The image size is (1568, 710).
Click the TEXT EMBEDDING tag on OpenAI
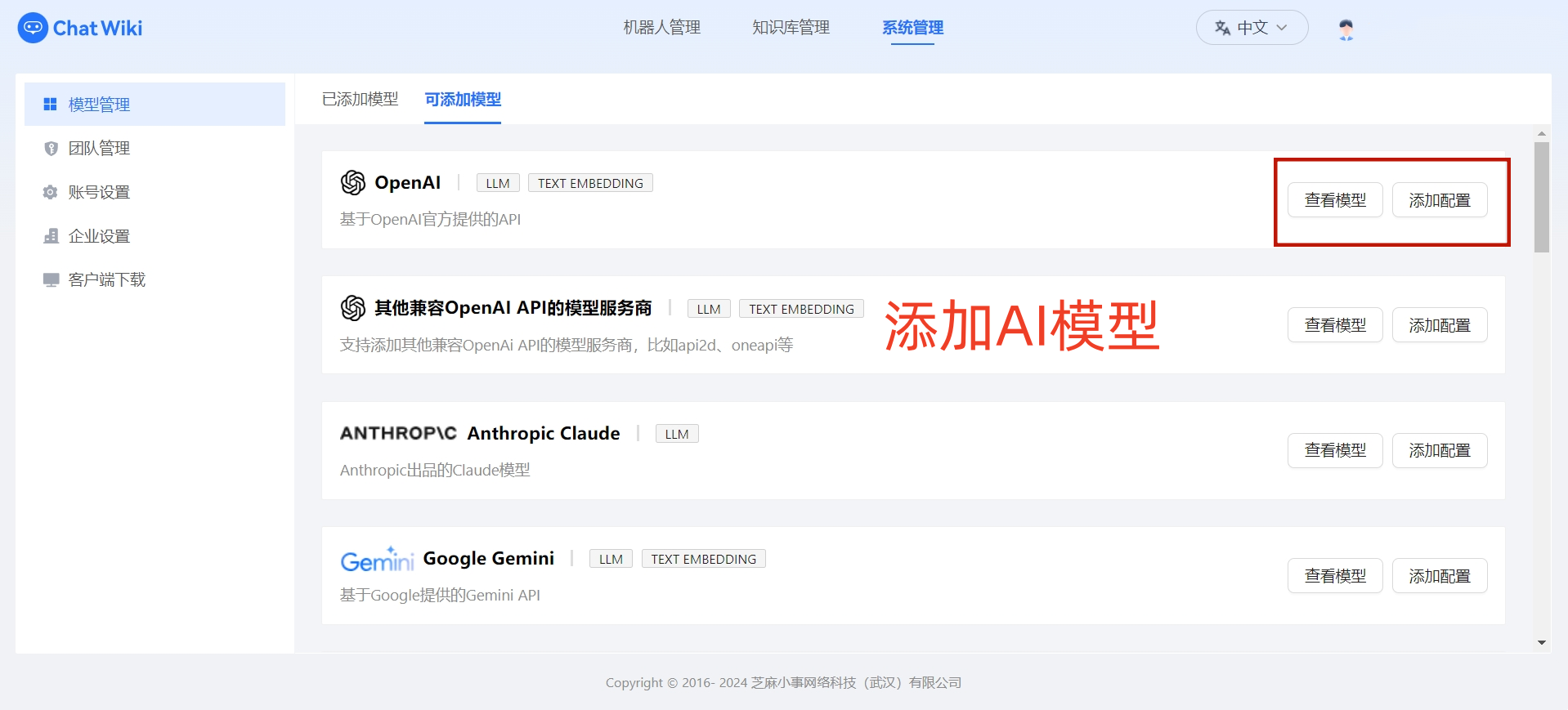[x=590, y=183]
